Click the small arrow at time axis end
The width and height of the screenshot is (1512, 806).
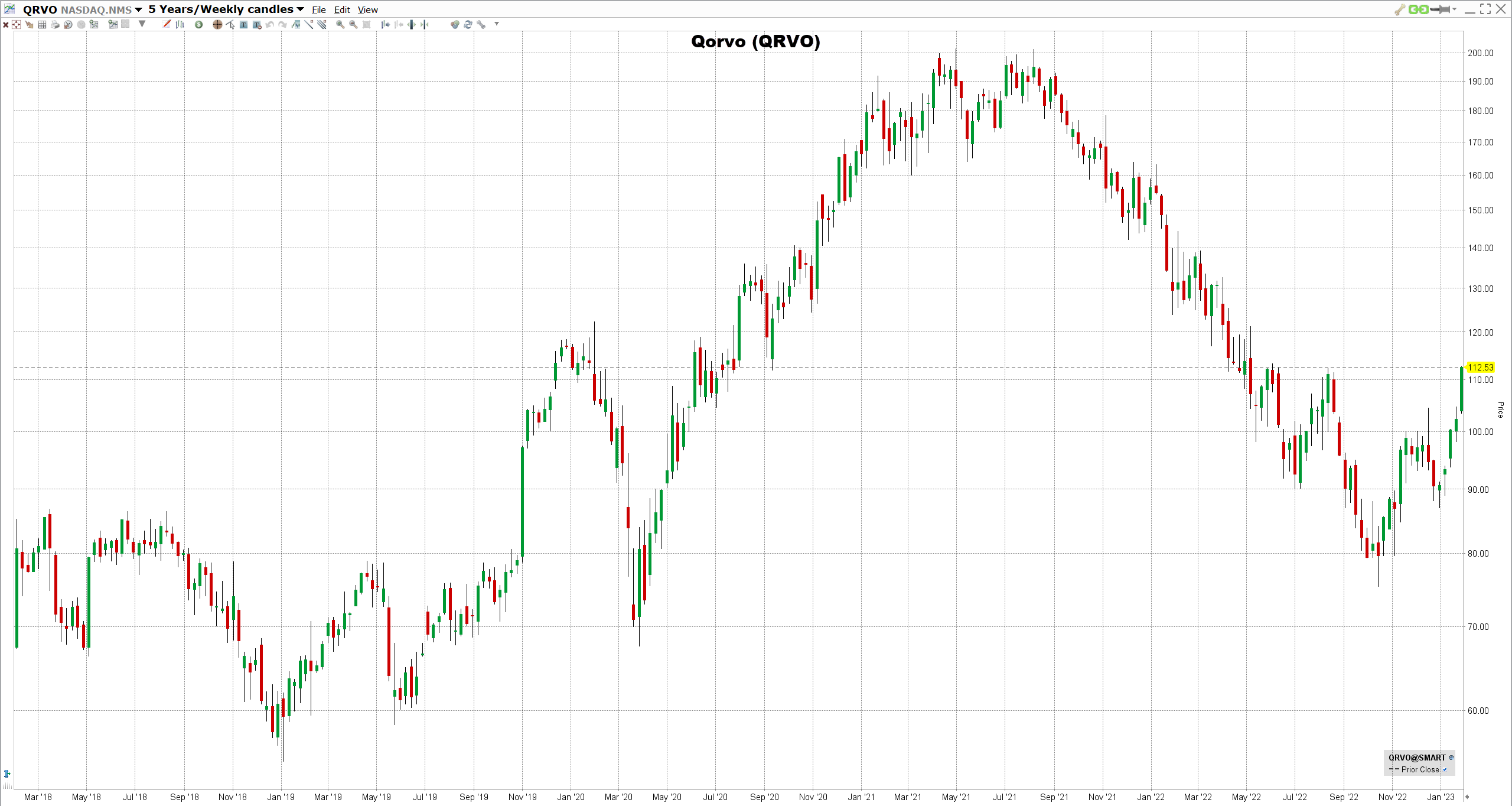tap(1467, 797)
